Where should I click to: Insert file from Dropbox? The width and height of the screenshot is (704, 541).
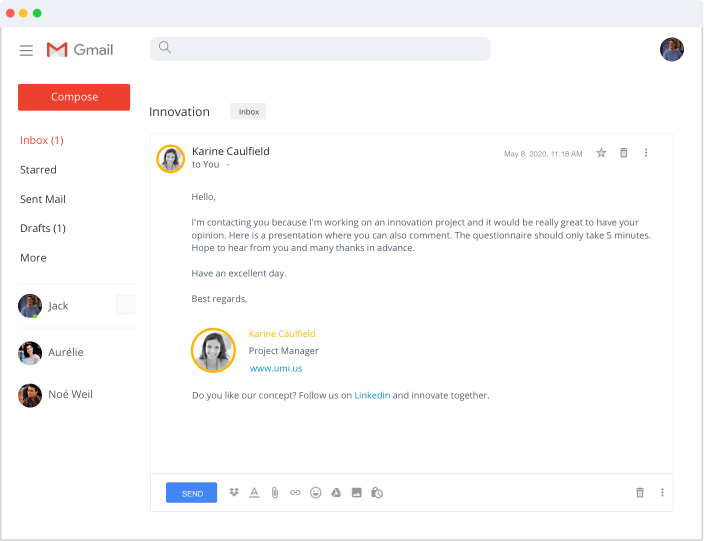pos(234,493)
